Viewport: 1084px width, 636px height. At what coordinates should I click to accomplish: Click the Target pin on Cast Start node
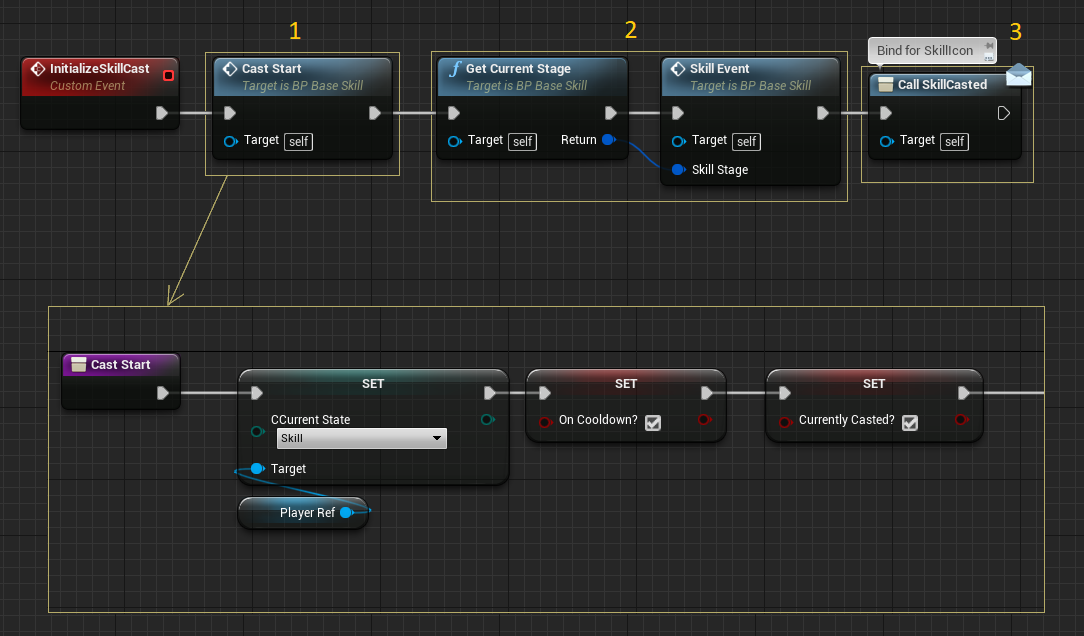click(231, 141)
